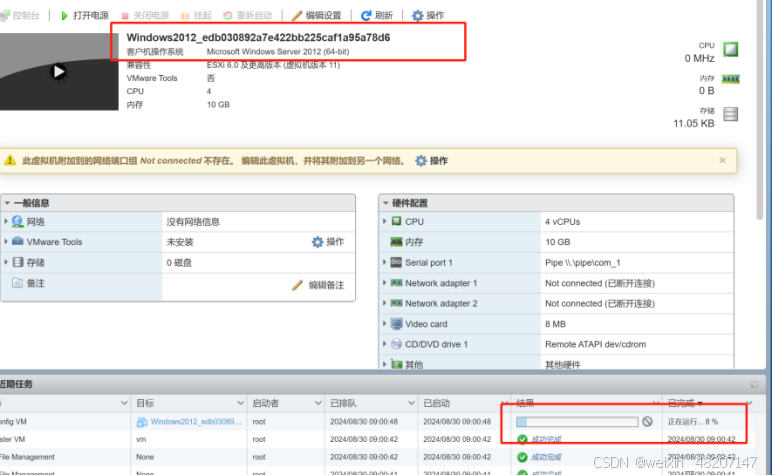Open the Actions (操作) toolbar menu
The width and height of the screenshot is (773, 476).
[428, 15]
